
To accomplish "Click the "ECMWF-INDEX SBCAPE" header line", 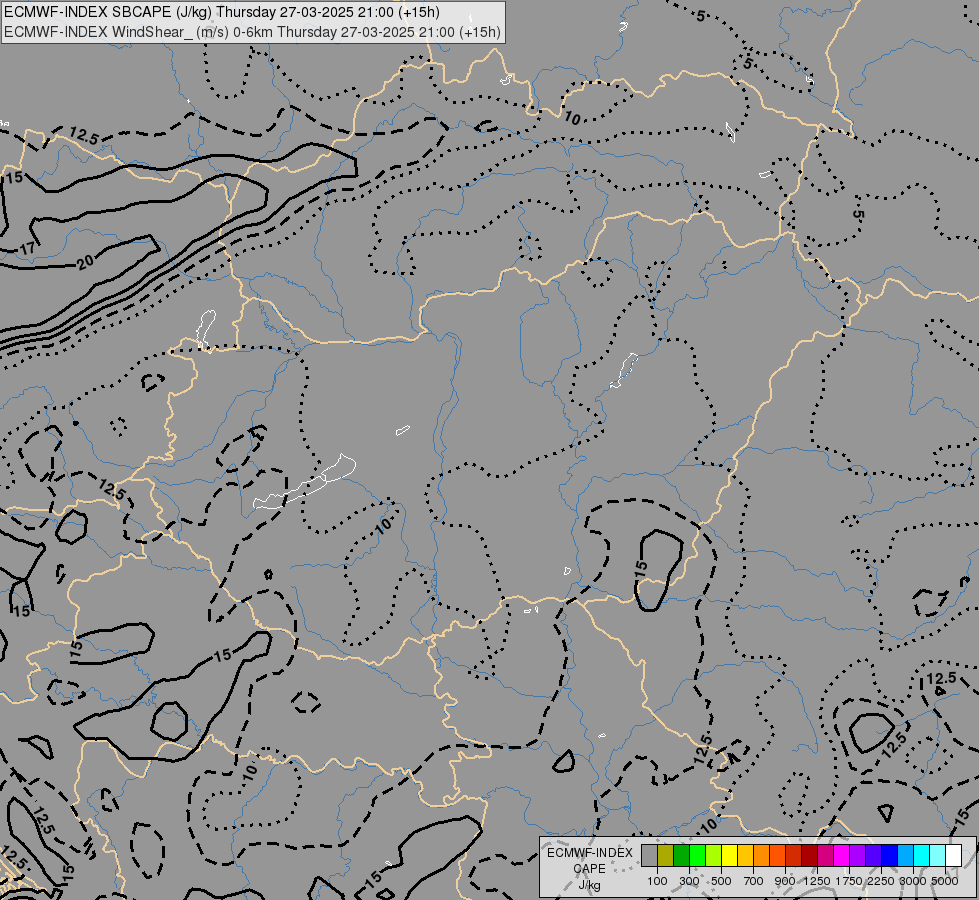I will [x=222, y=12].
